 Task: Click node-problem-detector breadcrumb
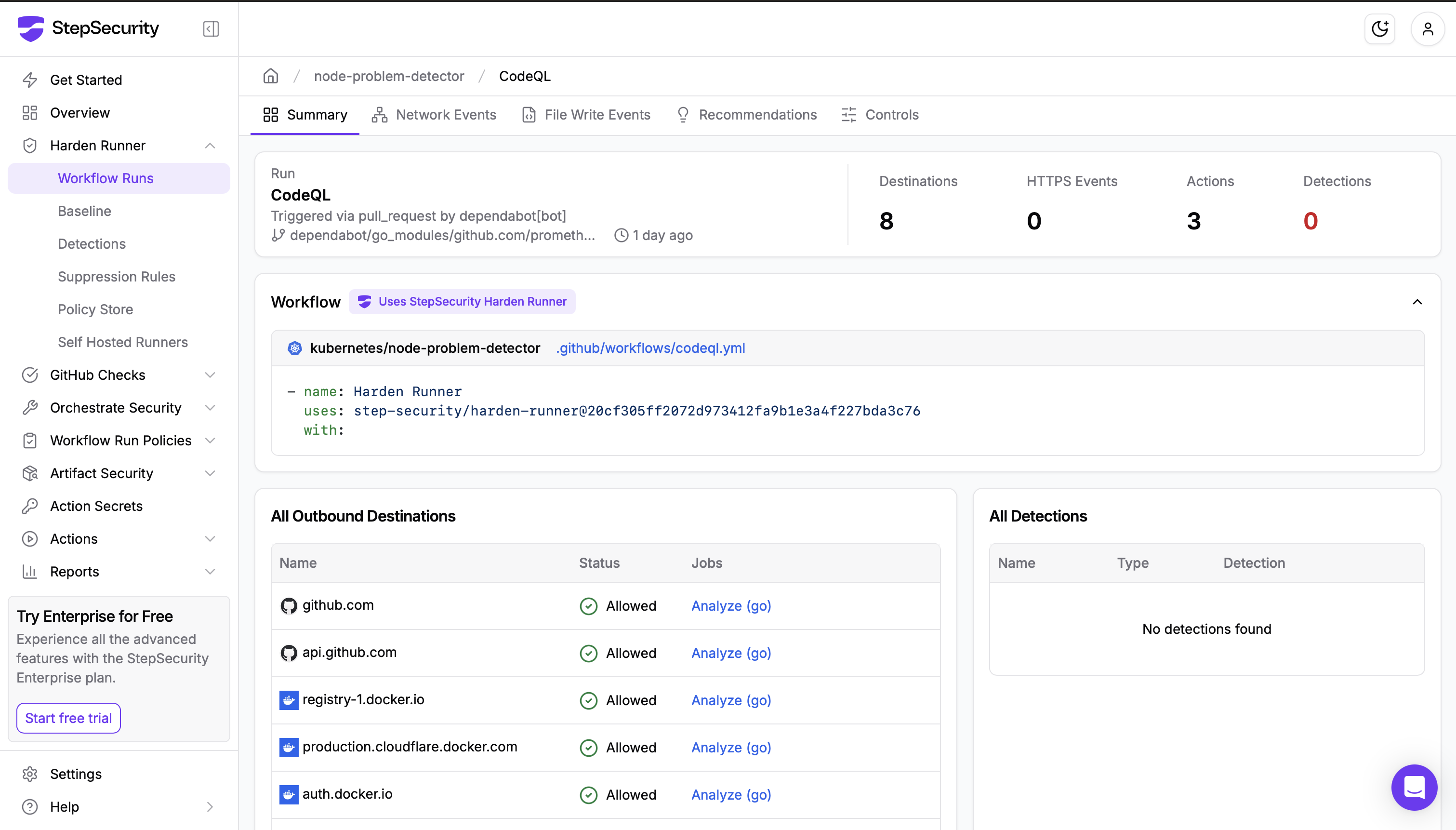click(389, 76)
